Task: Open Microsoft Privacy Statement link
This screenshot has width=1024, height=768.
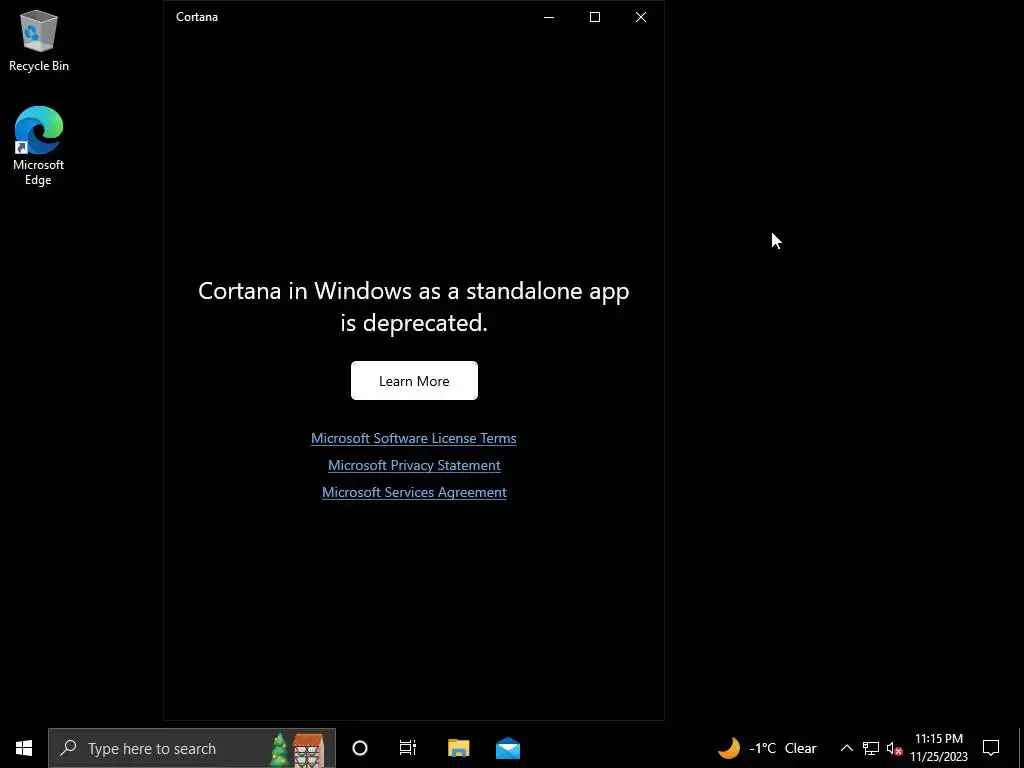Action: (414, 465)
